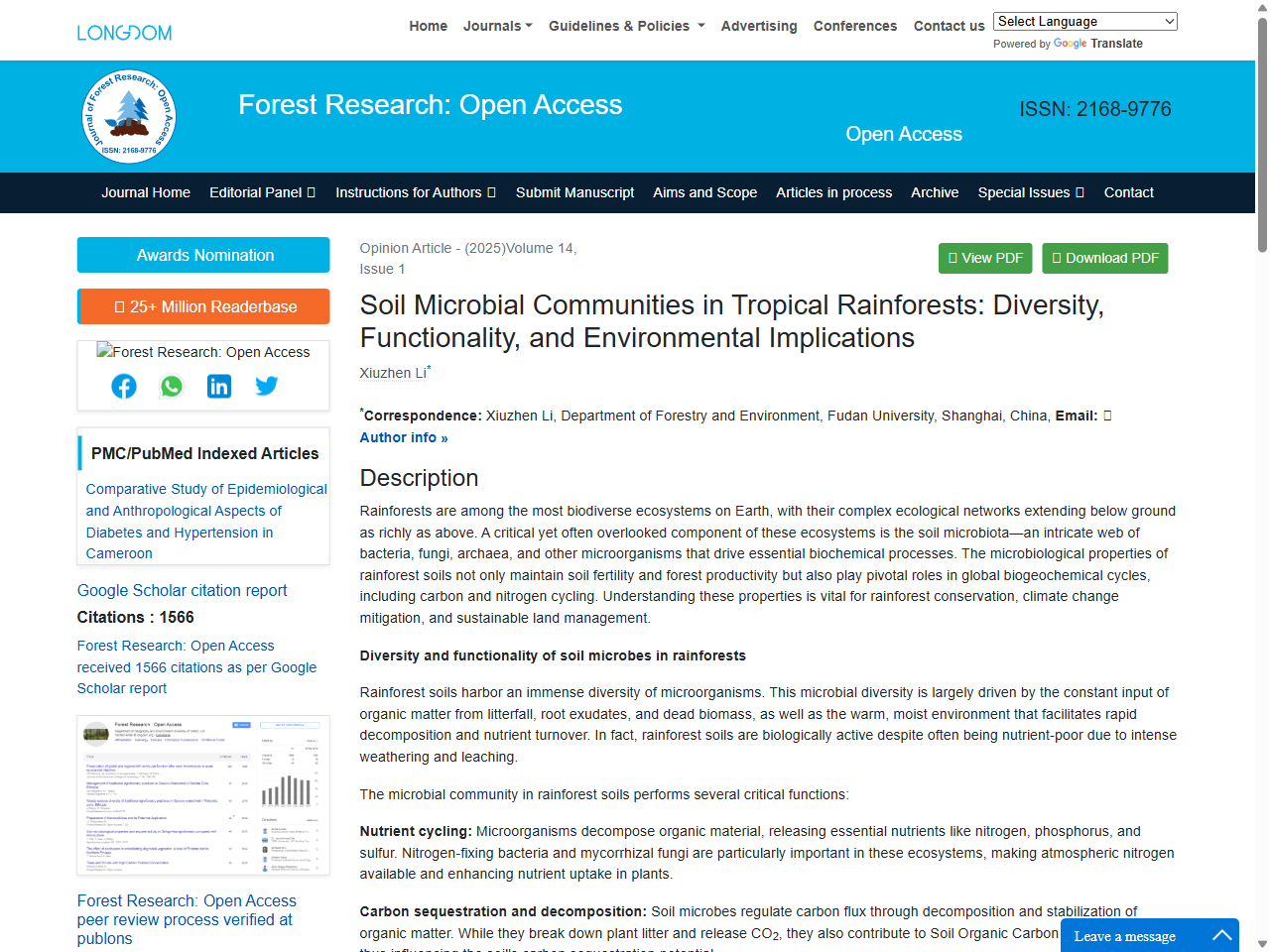The image size is (1270, 952).
Task: Open the Archive section
Action: pos(934,192)
